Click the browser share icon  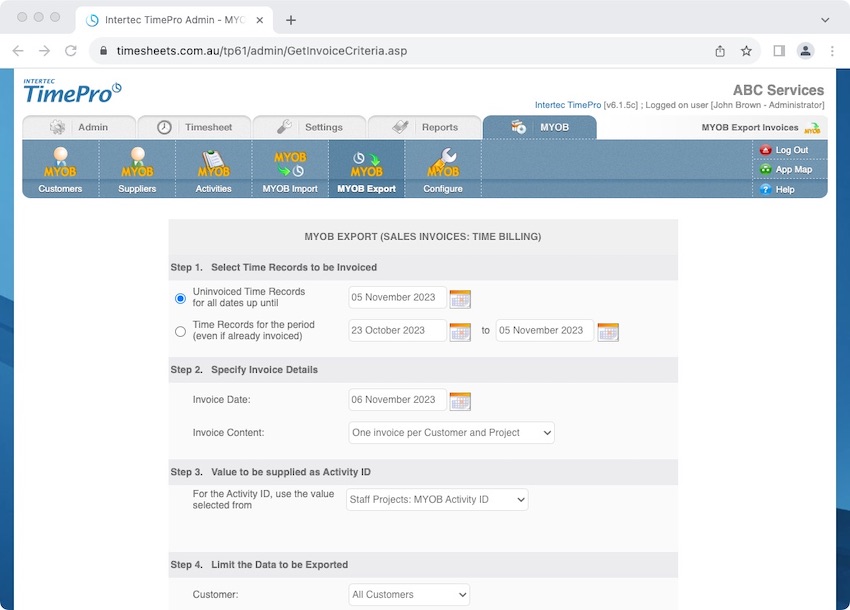(720, 51)
